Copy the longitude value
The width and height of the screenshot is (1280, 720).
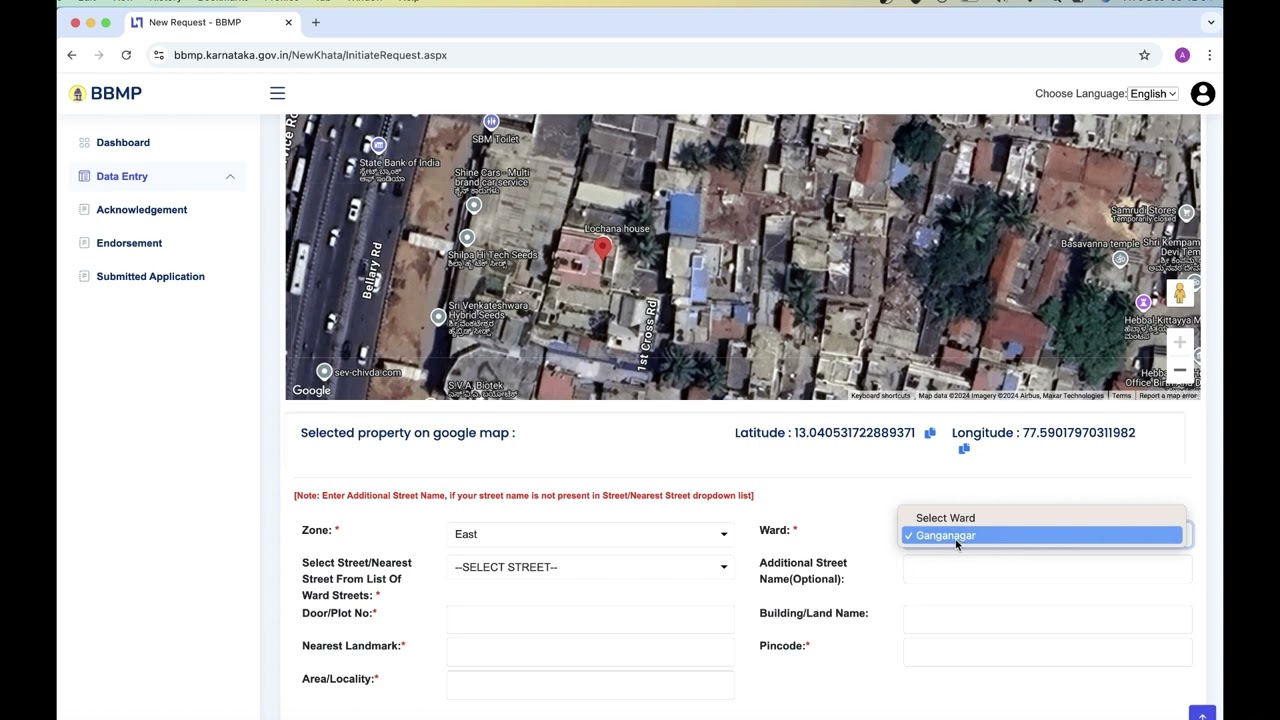pos(964,449)
